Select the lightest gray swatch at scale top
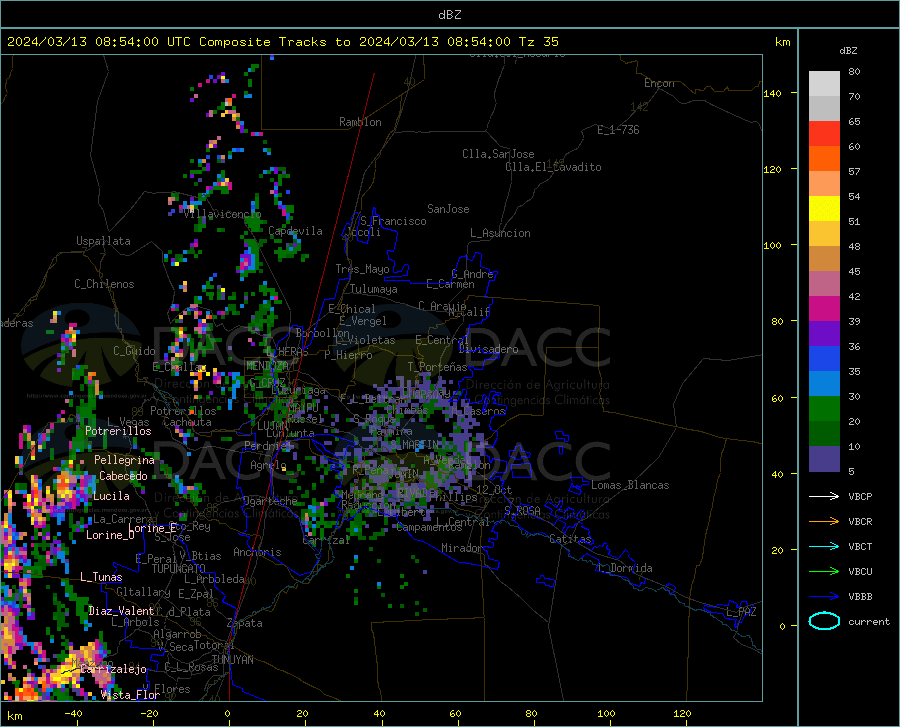Image resolution: width=900 pixels, height=727 pixels. pyautogui.click(x=824, y=84)
